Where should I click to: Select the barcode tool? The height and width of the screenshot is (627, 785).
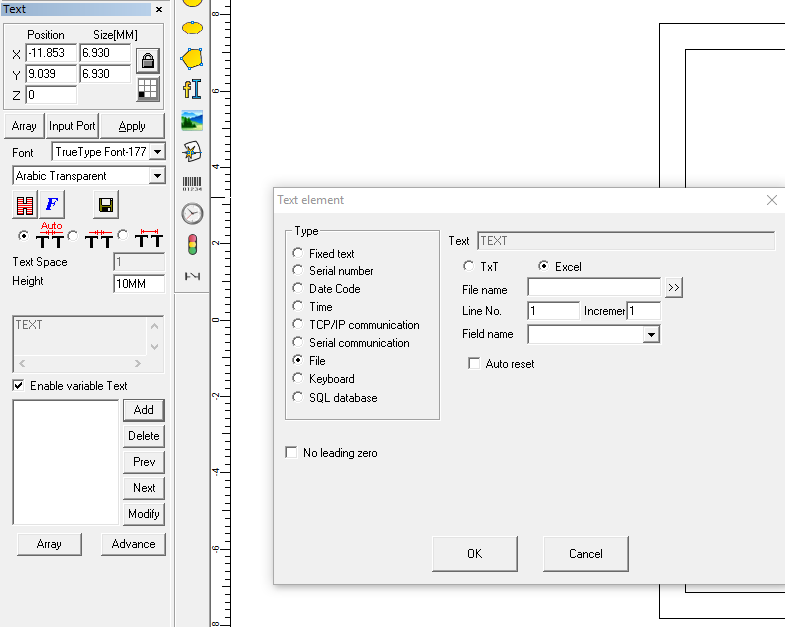tap(192, 182)
